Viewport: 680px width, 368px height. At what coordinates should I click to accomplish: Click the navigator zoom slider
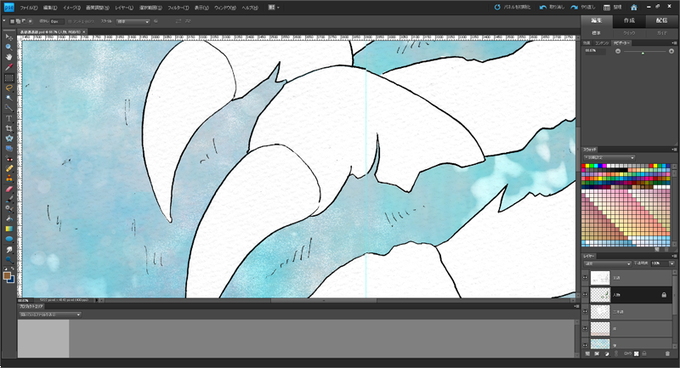[644, 52]
